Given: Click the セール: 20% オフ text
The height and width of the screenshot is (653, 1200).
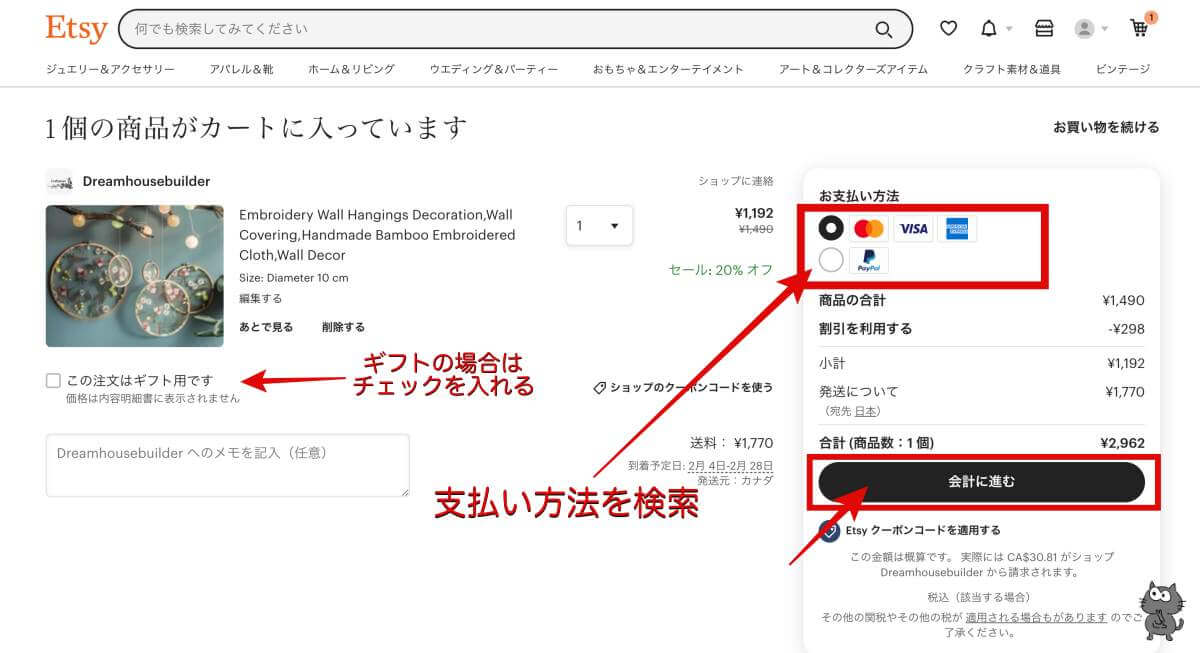Looking at the screenshot, I should point(721,270).
